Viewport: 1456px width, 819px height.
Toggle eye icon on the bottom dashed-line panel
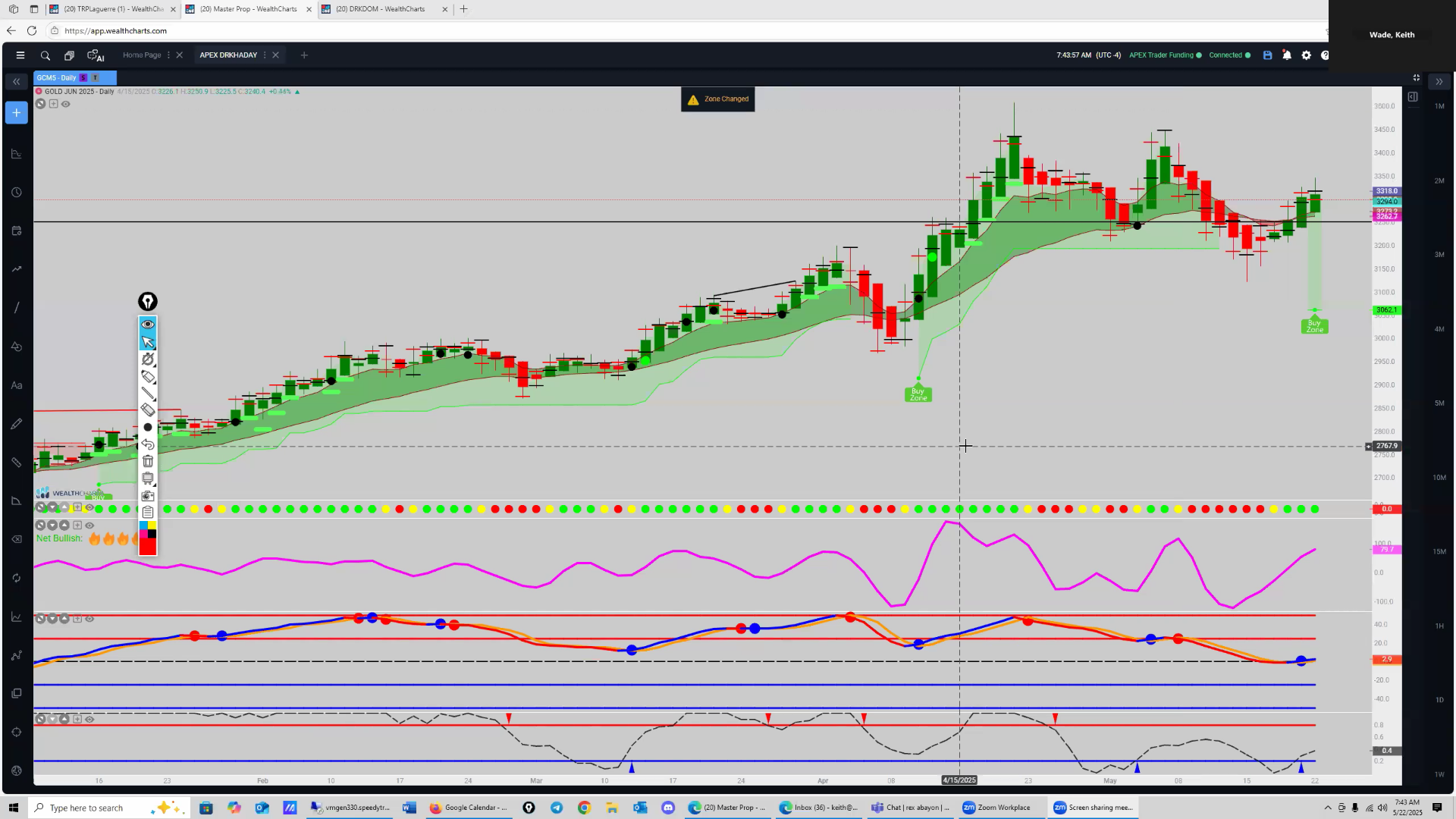[89, 719]
